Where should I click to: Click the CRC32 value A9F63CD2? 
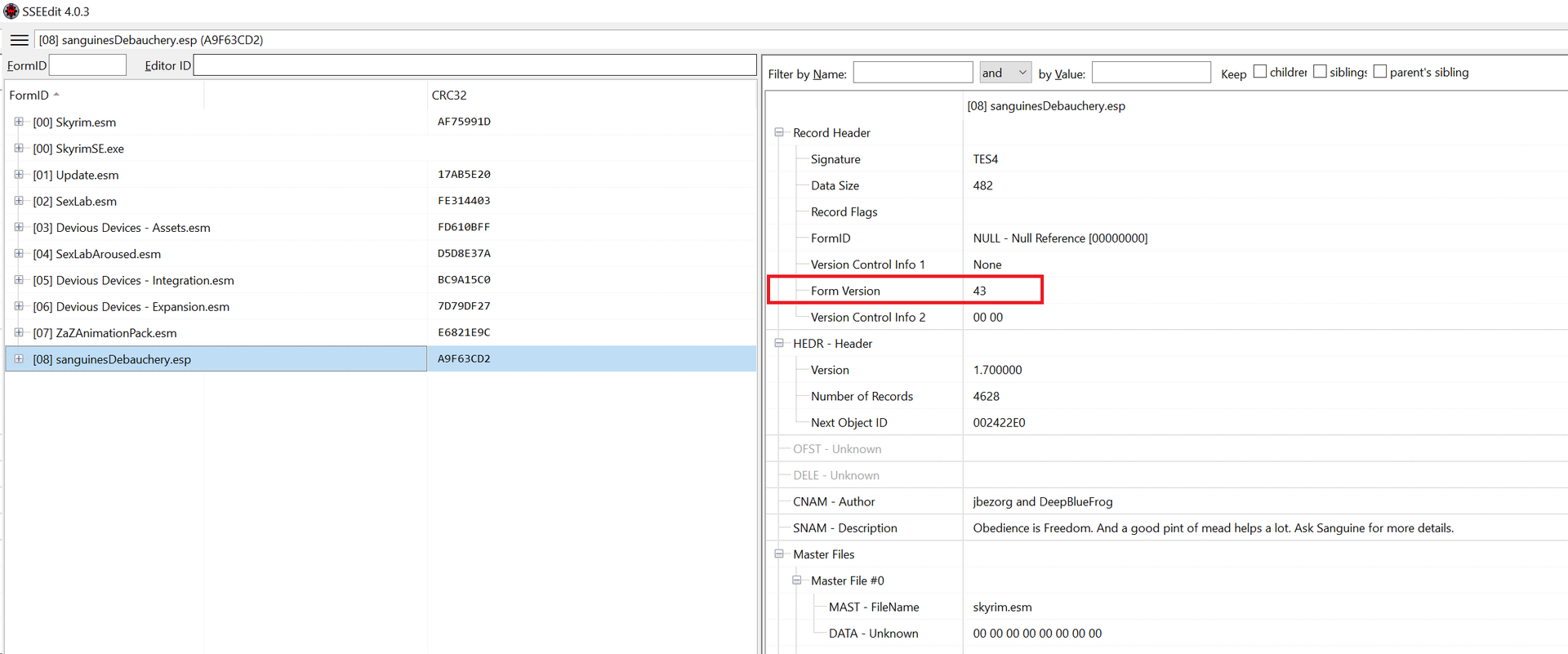click(464, 358)
